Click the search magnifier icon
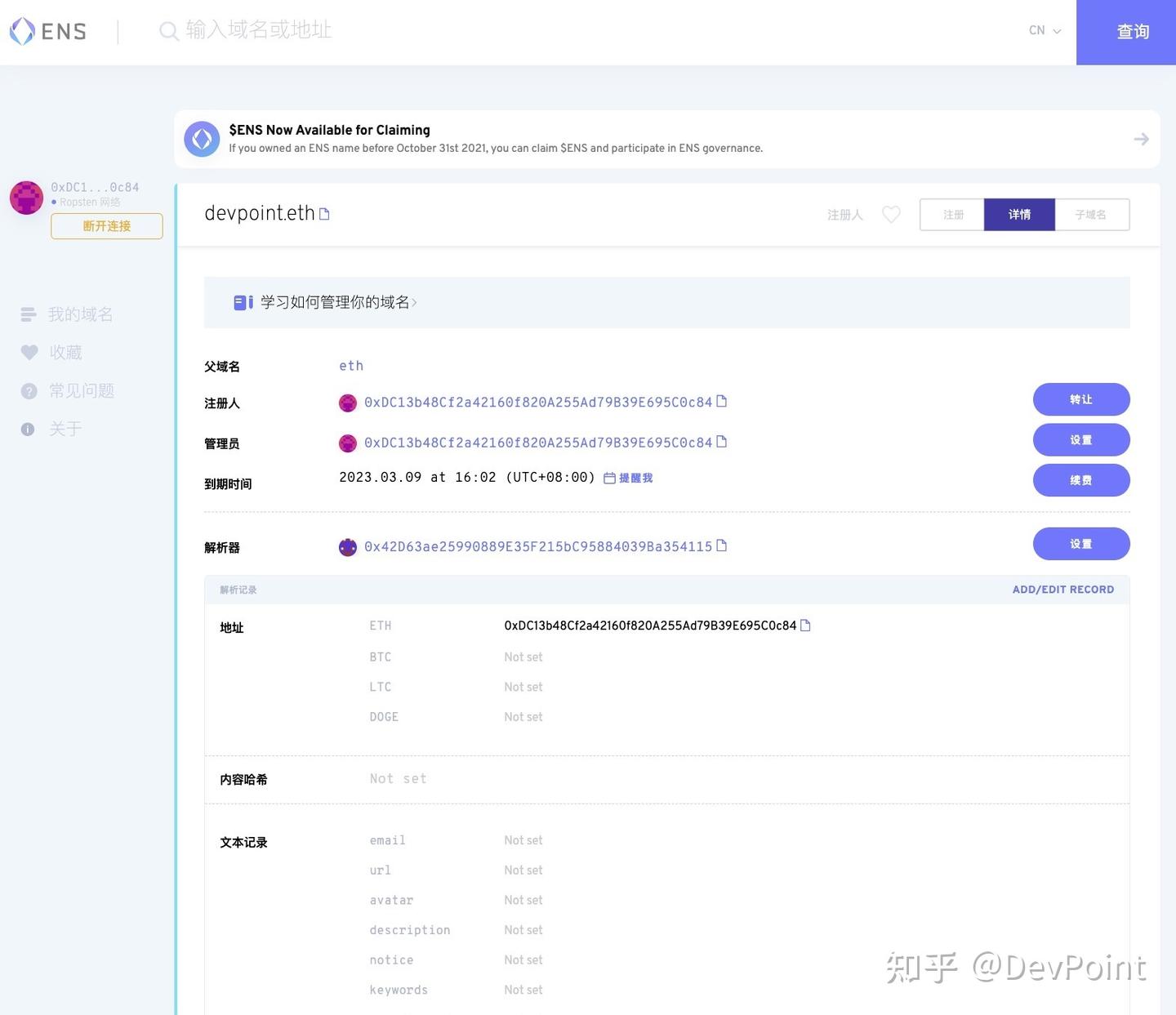1176x1015 pixels. click(167, 29)
